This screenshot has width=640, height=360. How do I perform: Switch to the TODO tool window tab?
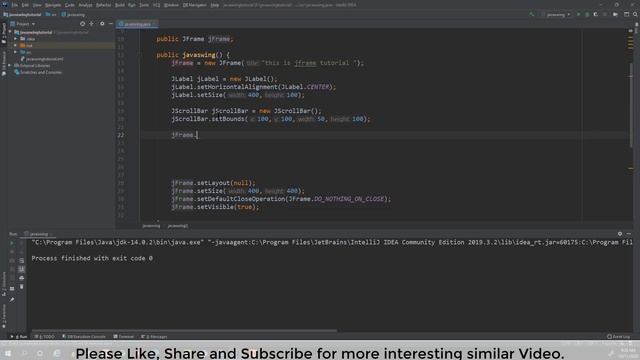[44, 337]
